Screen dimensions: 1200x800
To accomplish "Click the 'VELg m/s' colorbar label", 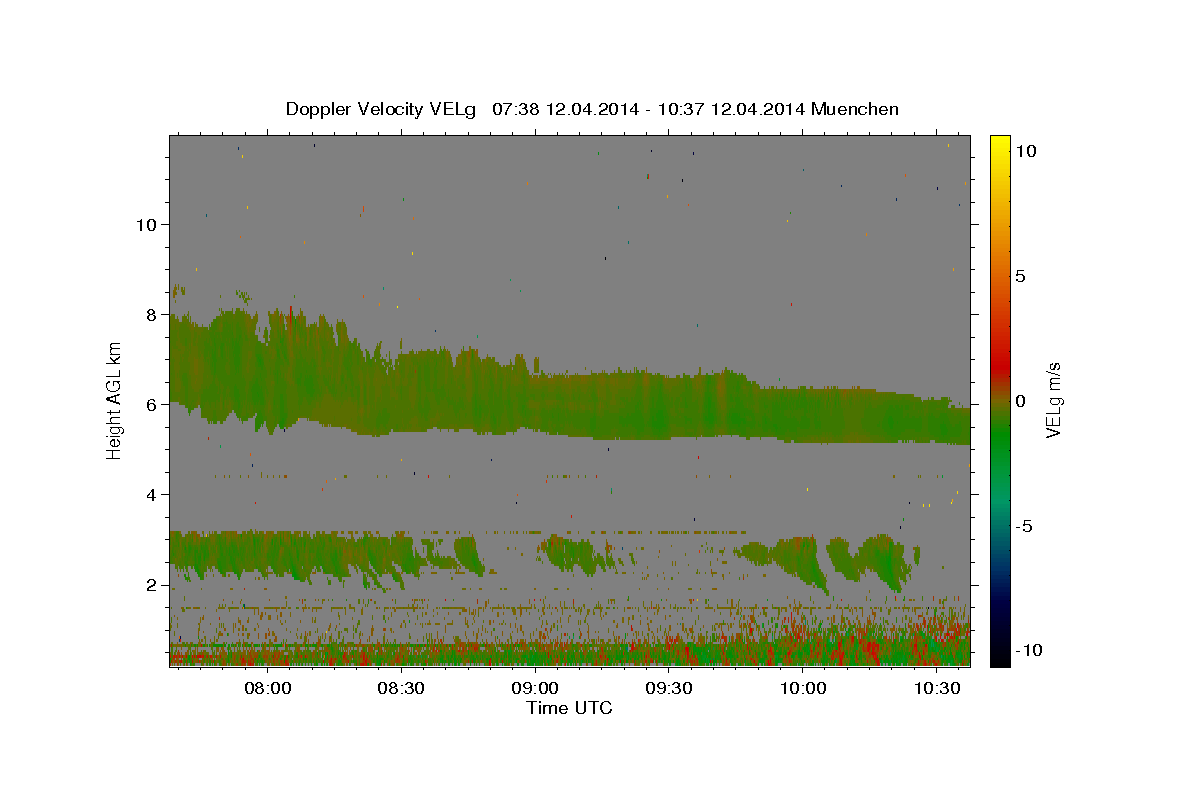I will click(x=1053, y=401).
